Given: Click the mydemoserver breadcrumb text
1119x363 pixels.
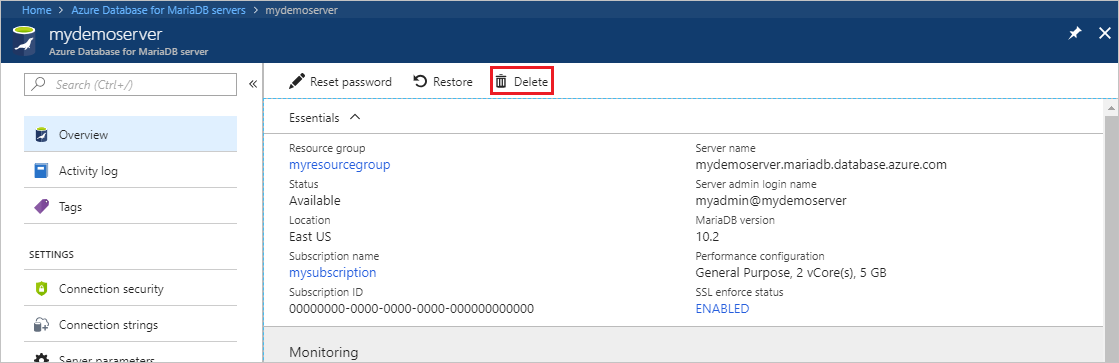Looking at the screenshot, I should 301,11.
